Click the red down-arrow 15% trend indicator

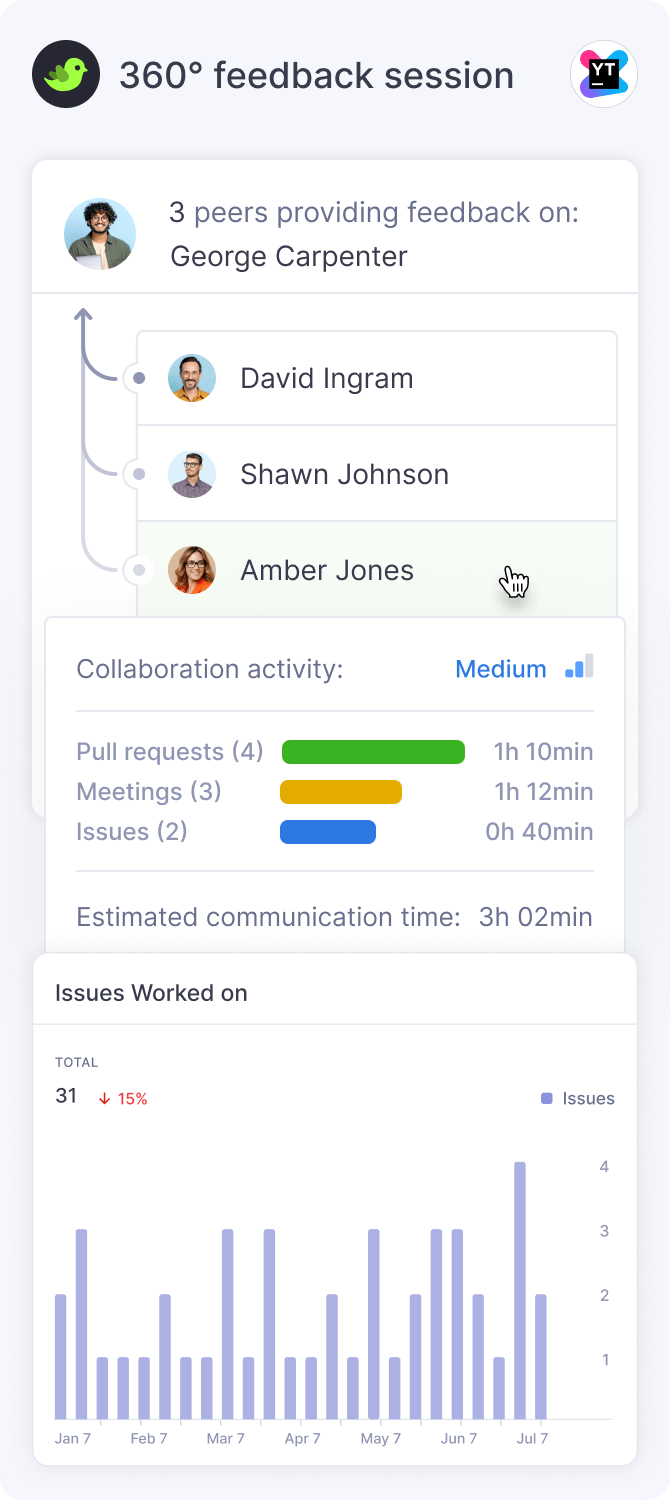point(122,1098)
